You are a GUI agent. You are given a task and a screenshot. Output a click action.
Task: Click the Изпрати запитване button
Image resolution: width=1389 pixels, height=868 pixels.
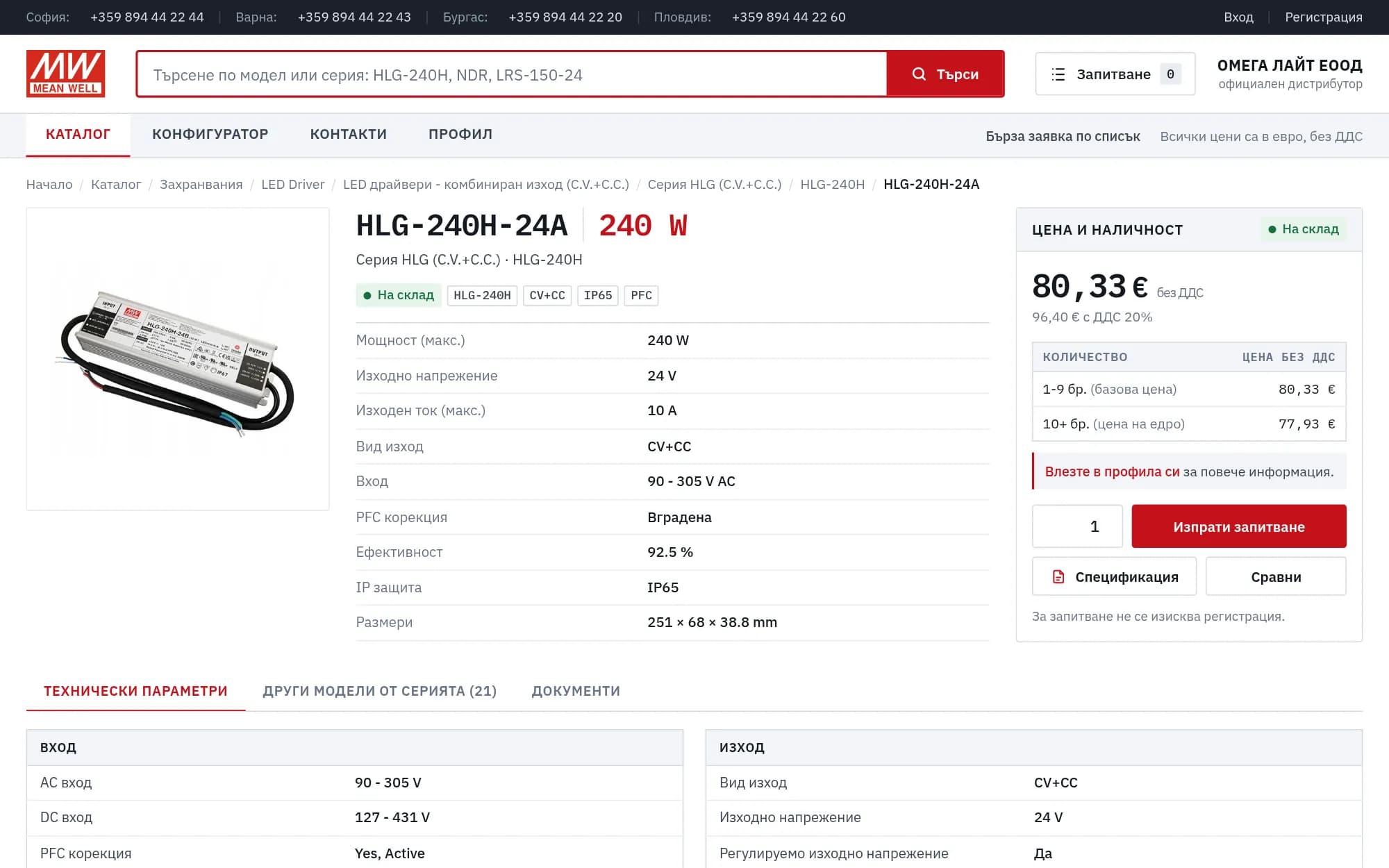pyautogui.click(x=1238, y=526)
